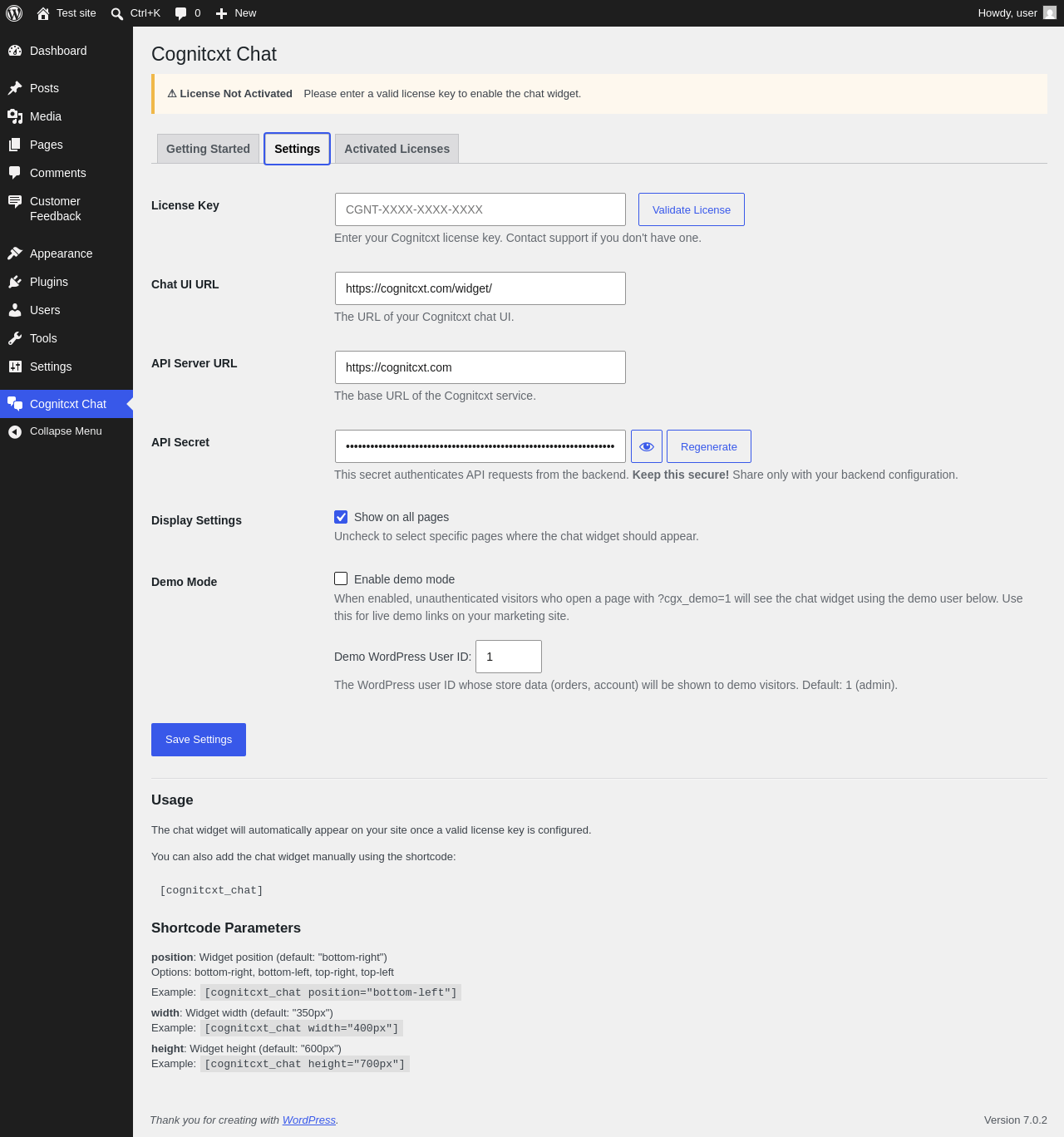Image resolution: width=1064 pixels, height=1137 pixels.
Task: Click the Collapse Menu arrow icon
Action: click(15, 431)
